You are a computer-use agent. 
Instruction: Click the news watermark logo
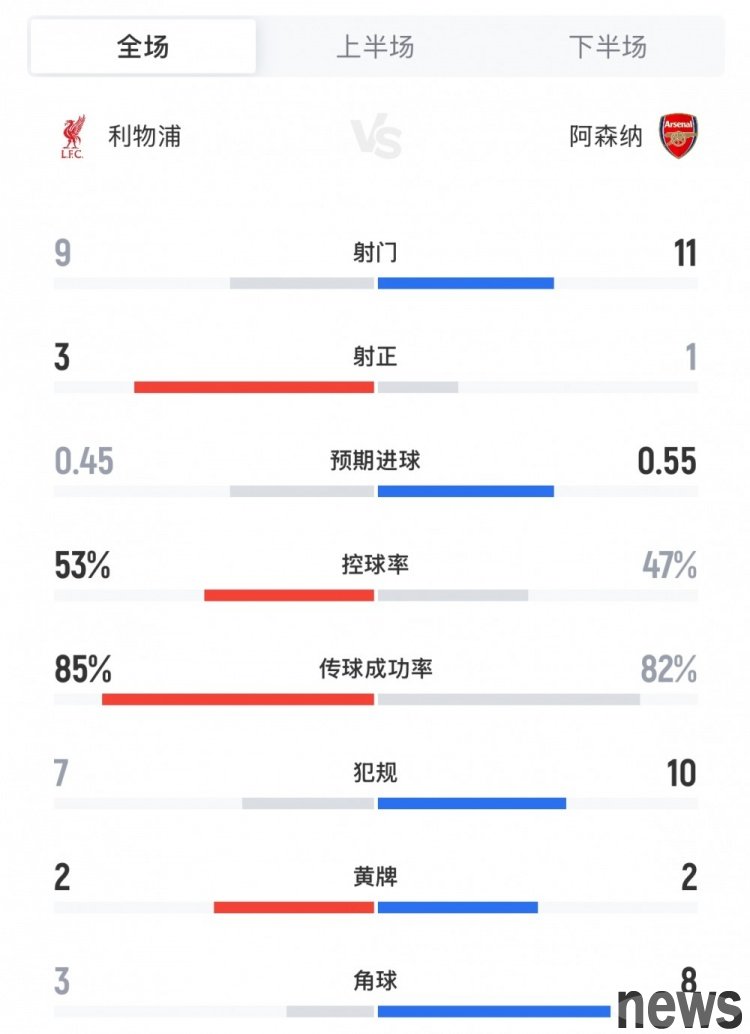tap(679, 1006)
